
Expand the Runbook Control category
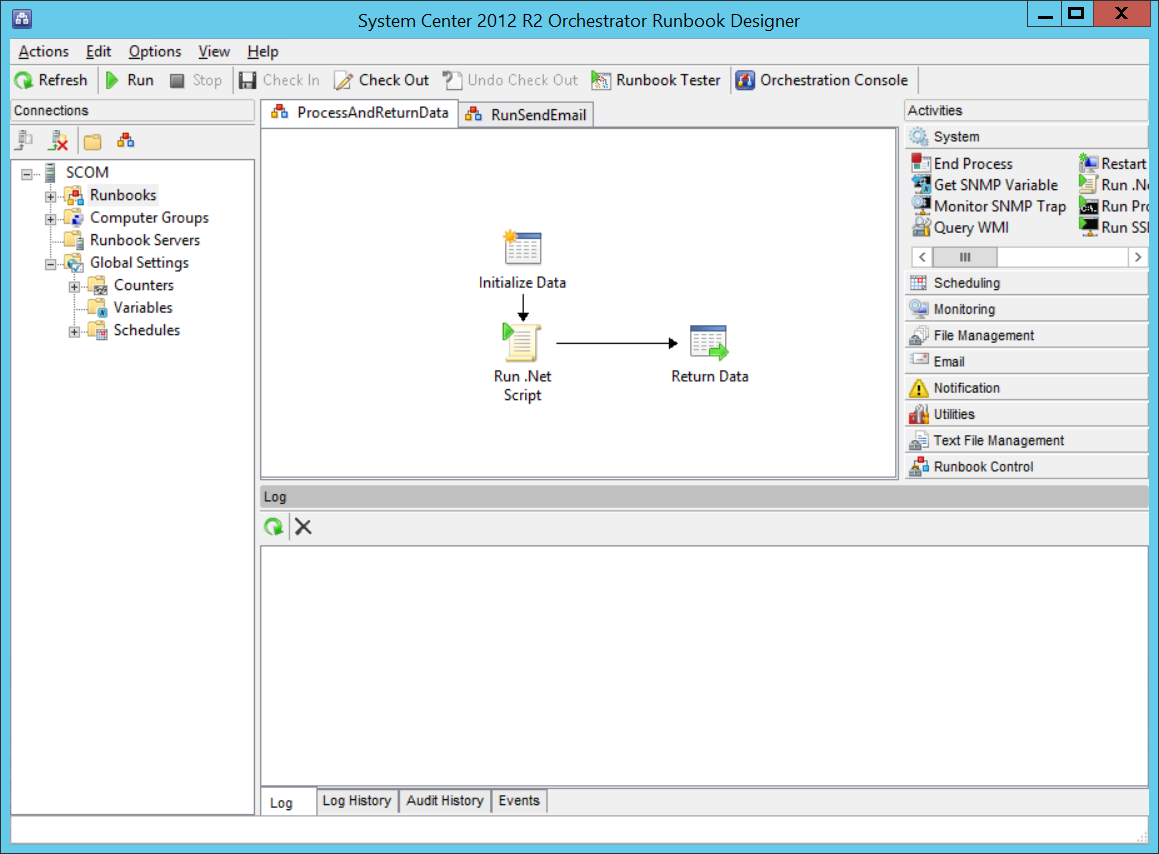(1026, 467)
